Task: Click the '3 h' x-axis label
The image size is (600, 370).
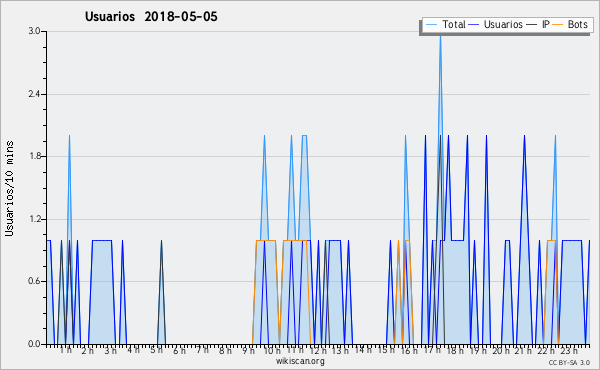Action: 111,351
